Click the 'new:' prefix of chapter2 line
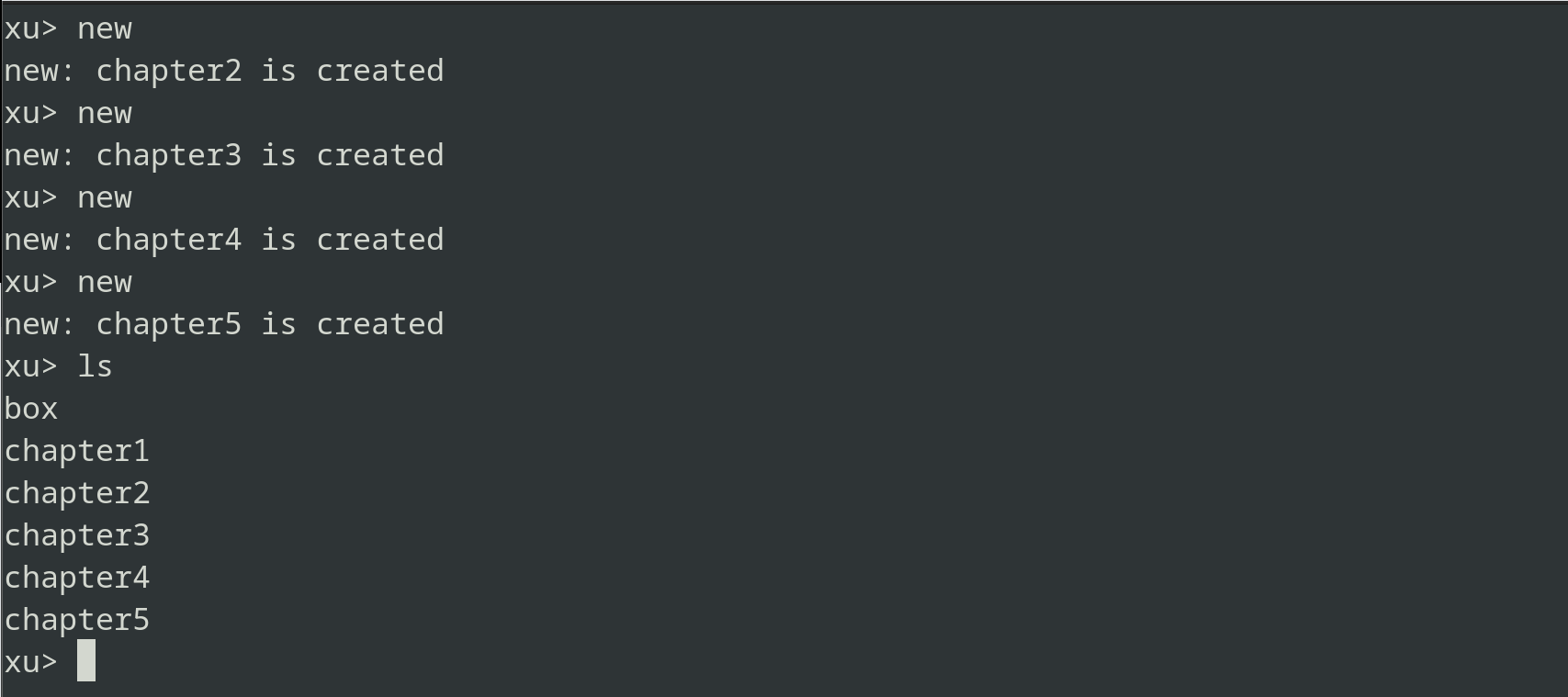Viewport: 1568px width, 697px height. pos(39,71)
